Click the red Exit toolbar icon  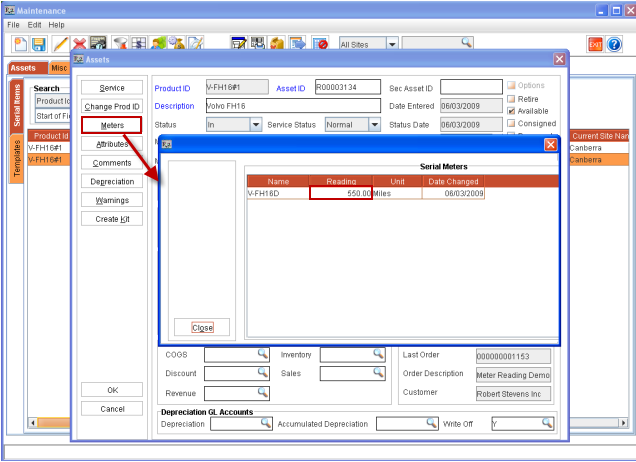(x=595, y=44)
